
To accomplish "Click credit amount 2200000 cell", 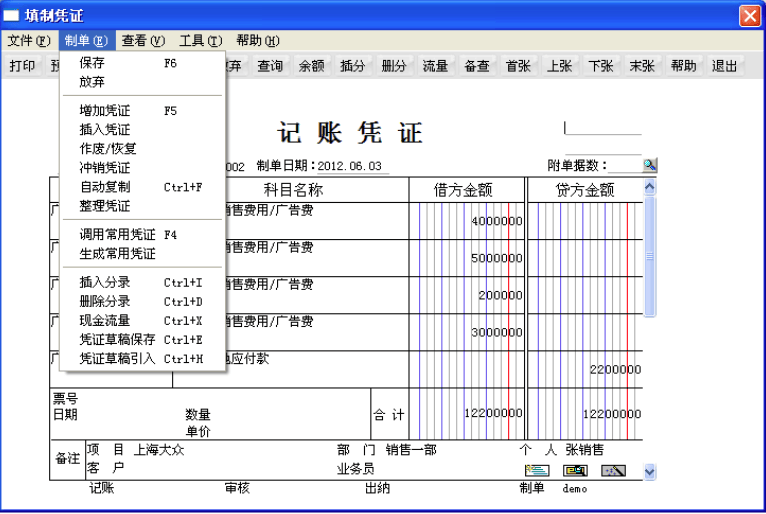I will (x=586, y=369).
